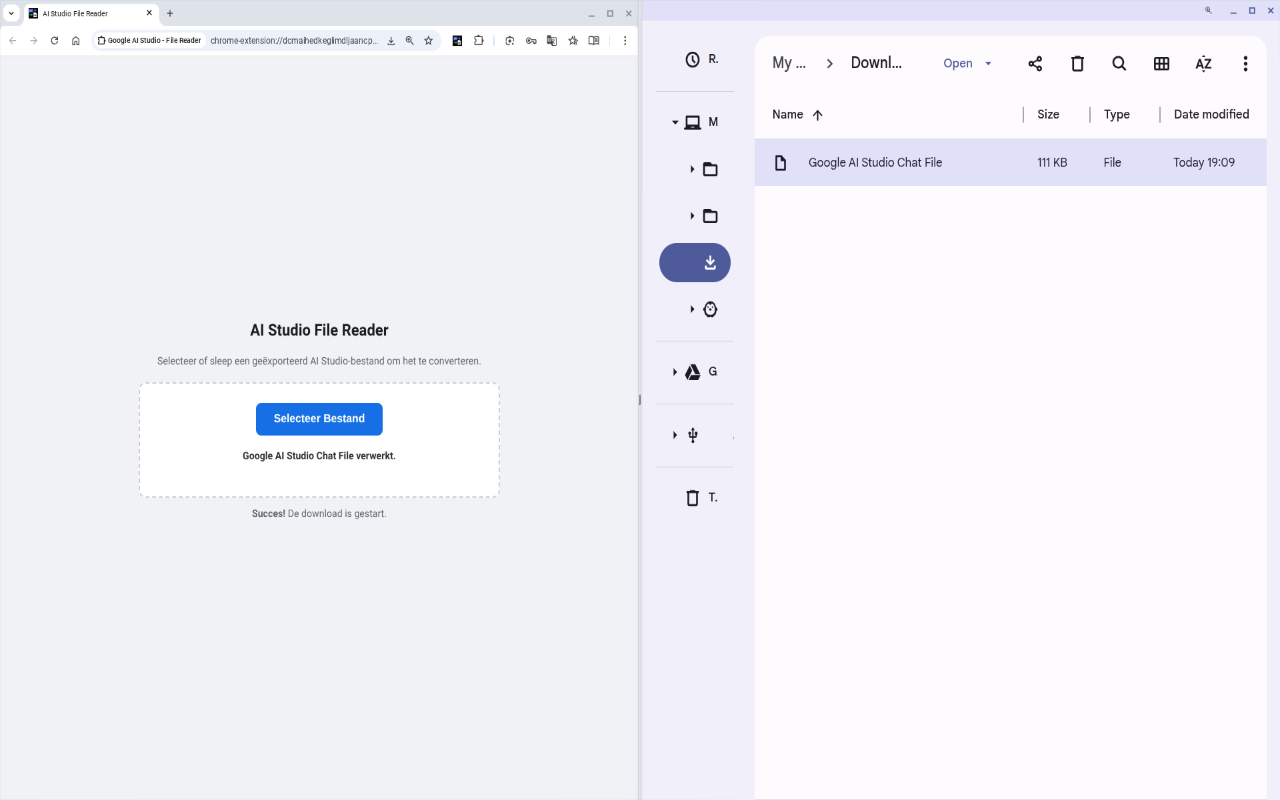Viewport: 1280px width, 800px height.
Task: Click the Open button in Files toolbar
Action: pyautogui.click(x=958, y=64)
